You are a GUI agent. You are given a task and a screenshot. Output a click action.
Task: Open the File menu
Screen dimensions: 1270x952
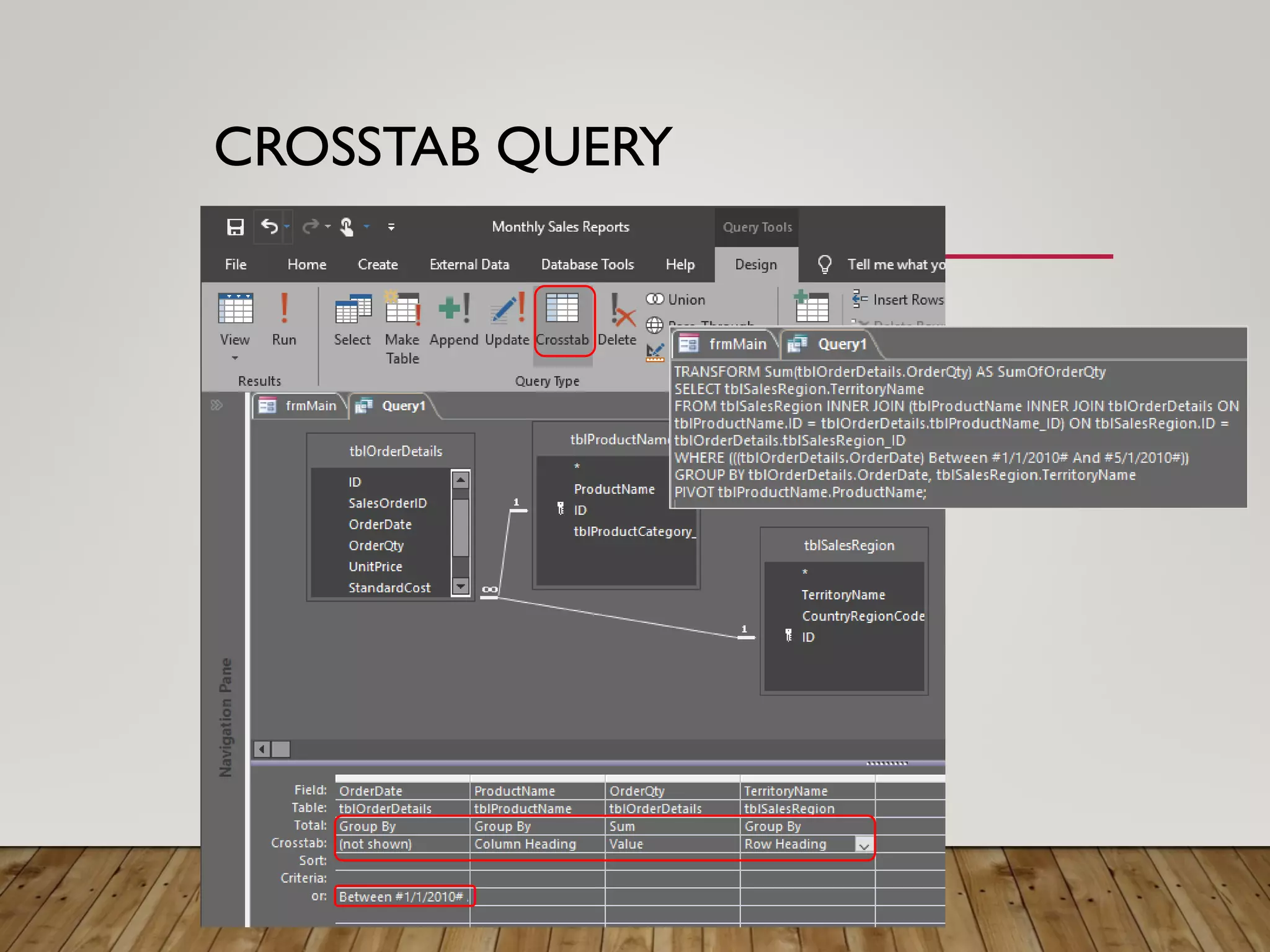pos(236,265)
